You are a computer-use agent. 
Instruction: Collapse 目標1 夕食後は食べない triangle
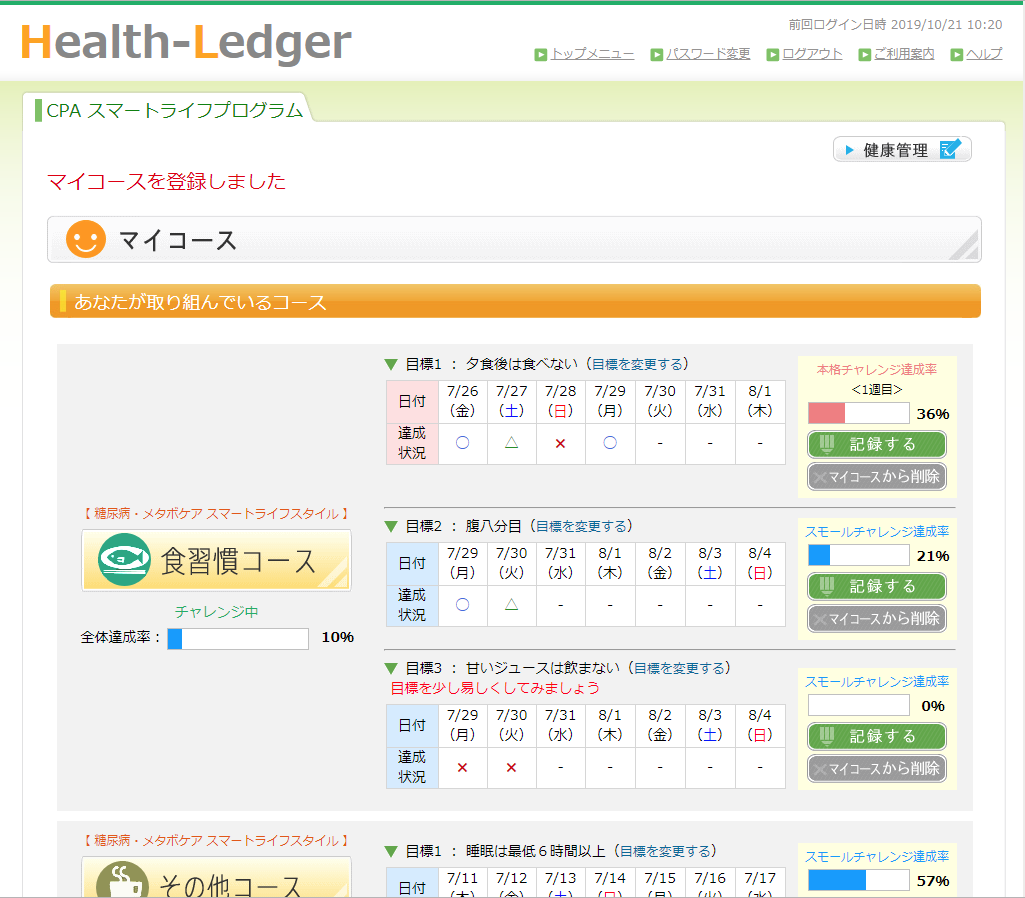(x=391, y=365)
